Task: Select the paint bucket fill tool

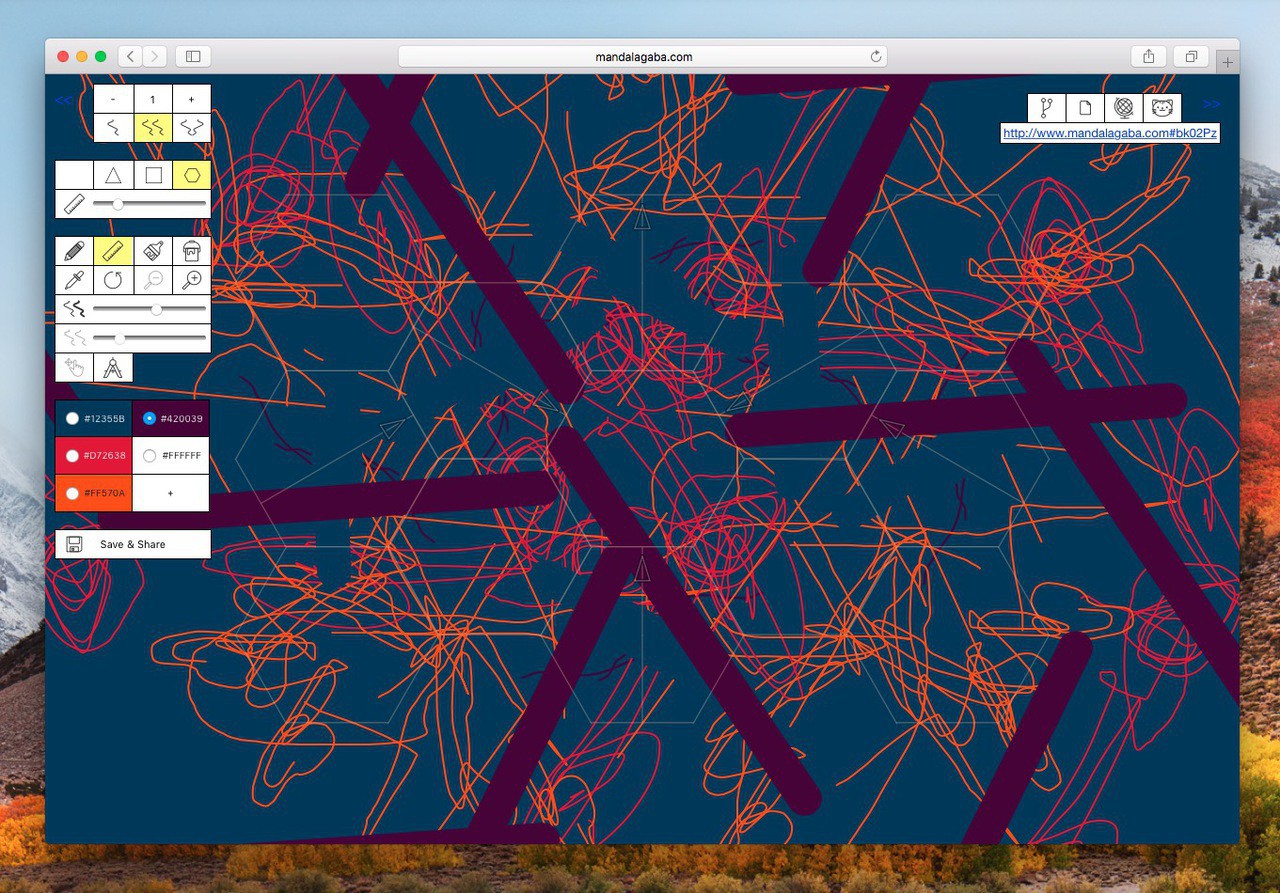Action: (x=192, y=251)
